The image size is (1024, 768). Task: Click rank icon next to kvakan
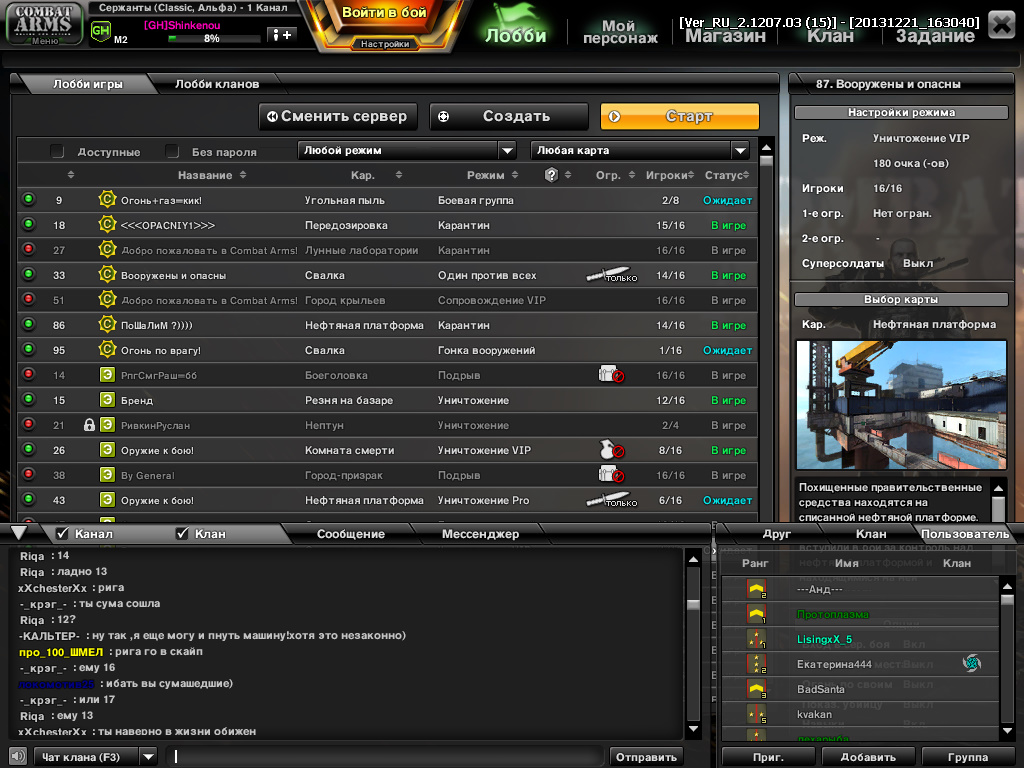(x=756, y=714)
